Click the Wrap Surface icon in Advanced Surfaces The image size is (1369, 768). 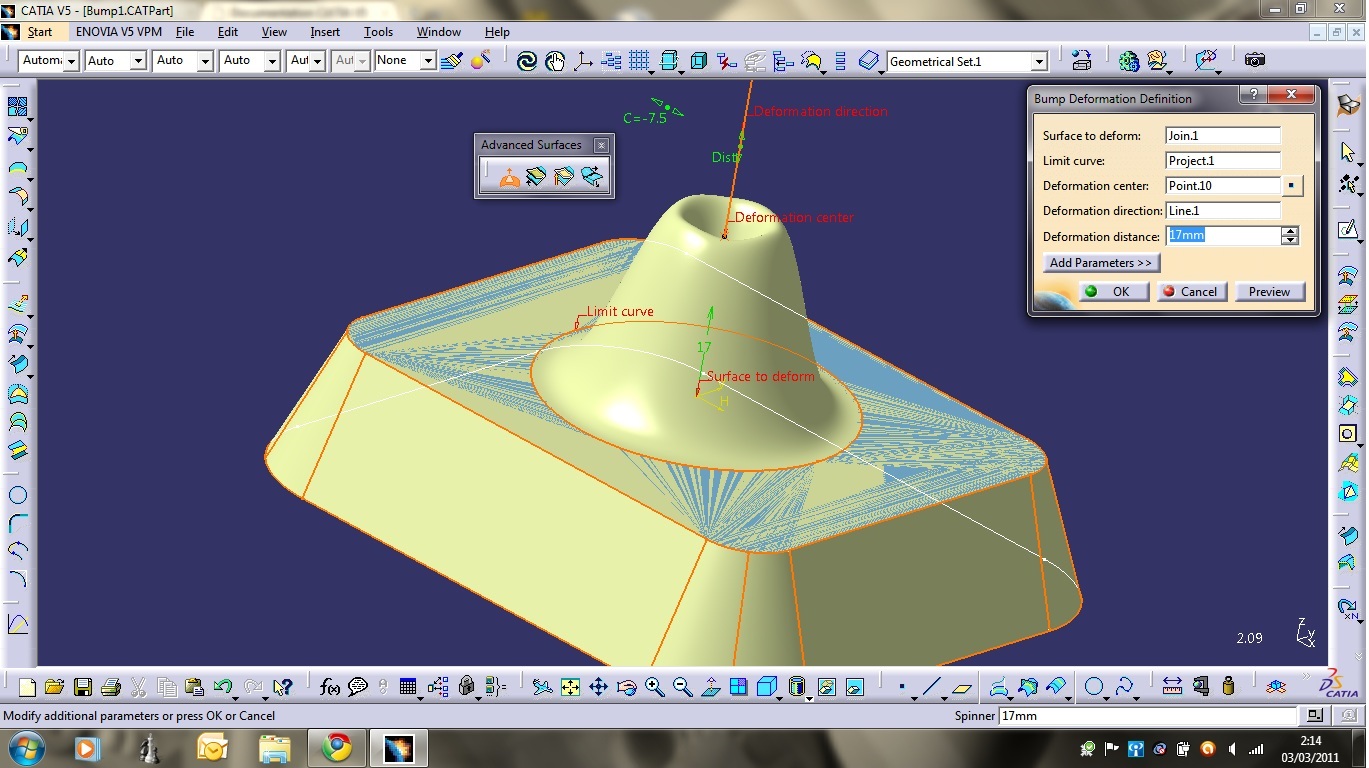(565, 177)
